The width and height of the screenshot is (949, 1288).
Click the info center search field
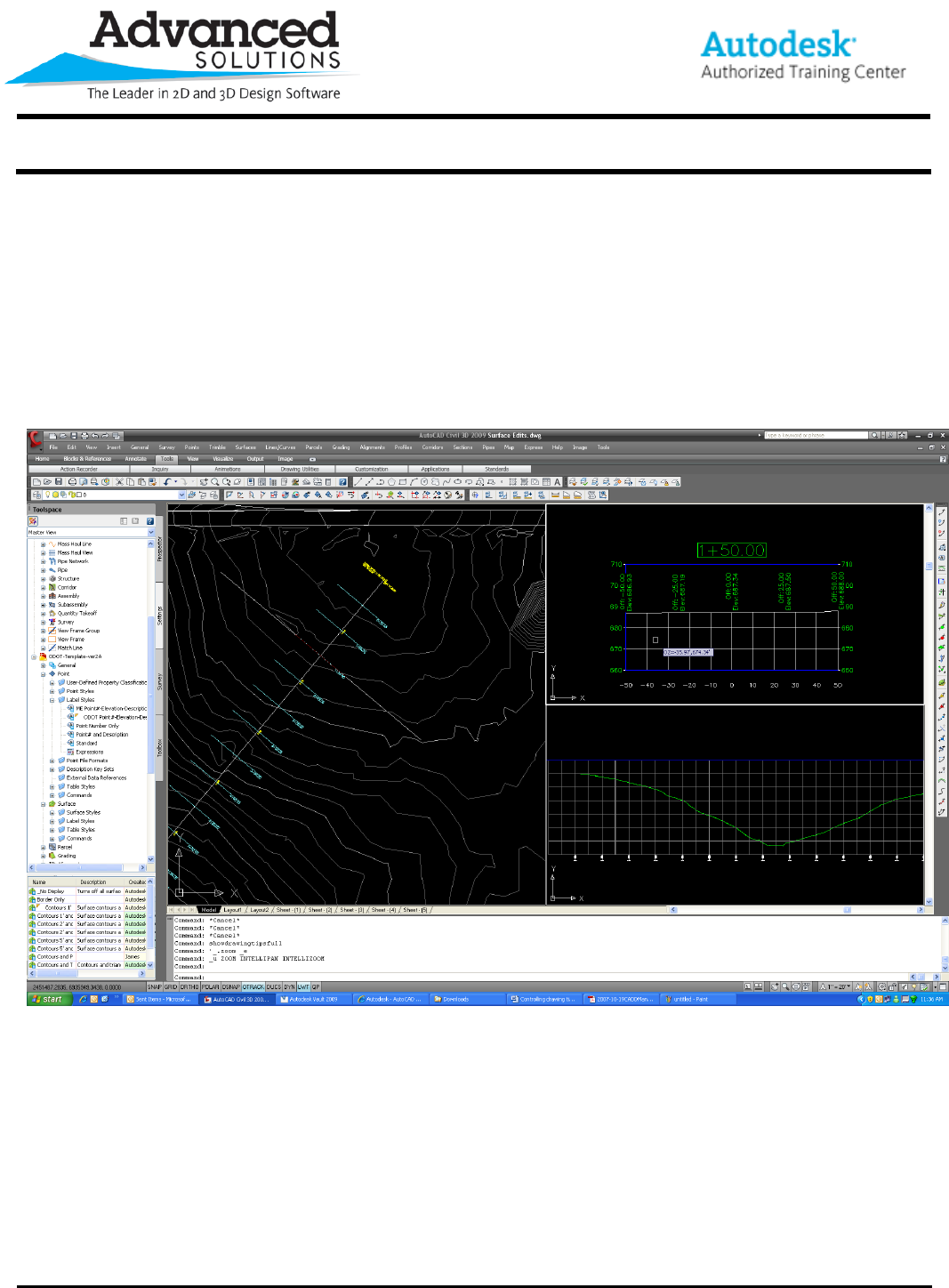(x=816, y=435)
